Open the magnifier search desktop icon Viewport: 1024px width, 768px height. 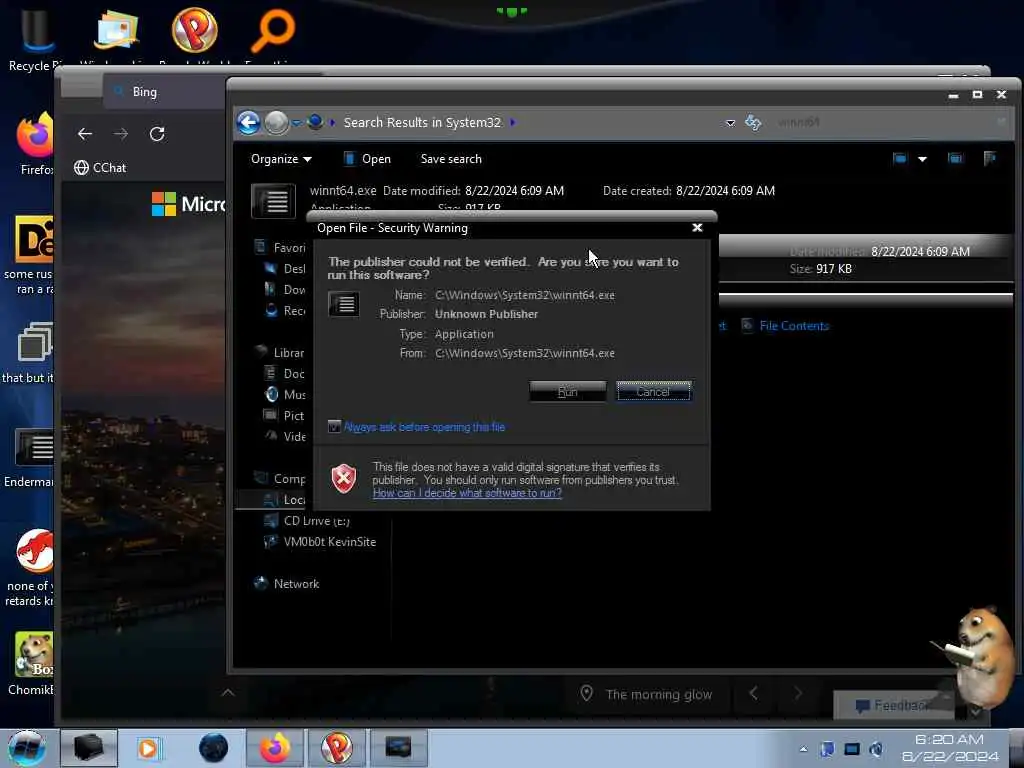point(272,31)
